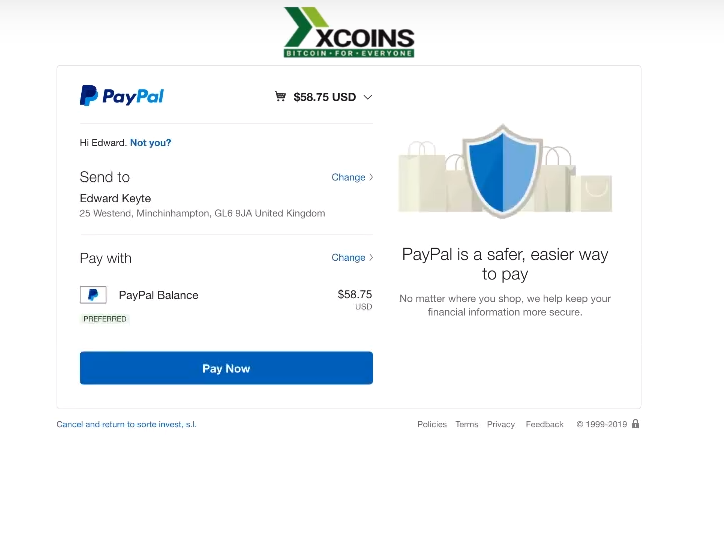The height and width of the screenshot is (533, 724).
Task: Click the 25 Westend shipping address text
Action: pos(202,213)
